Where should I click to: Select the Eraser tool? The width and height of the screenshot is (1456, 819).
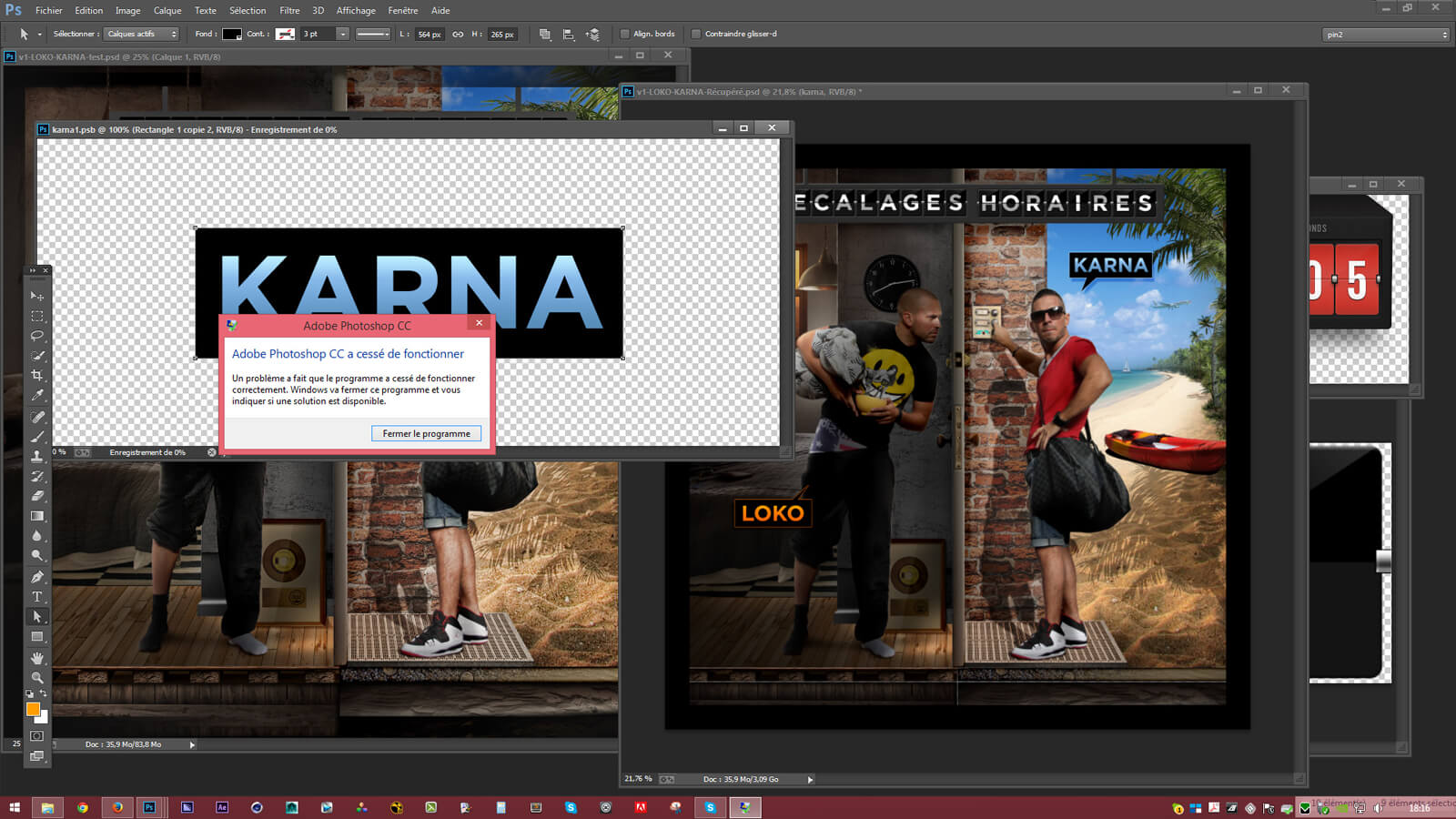[x=37, y=496]
